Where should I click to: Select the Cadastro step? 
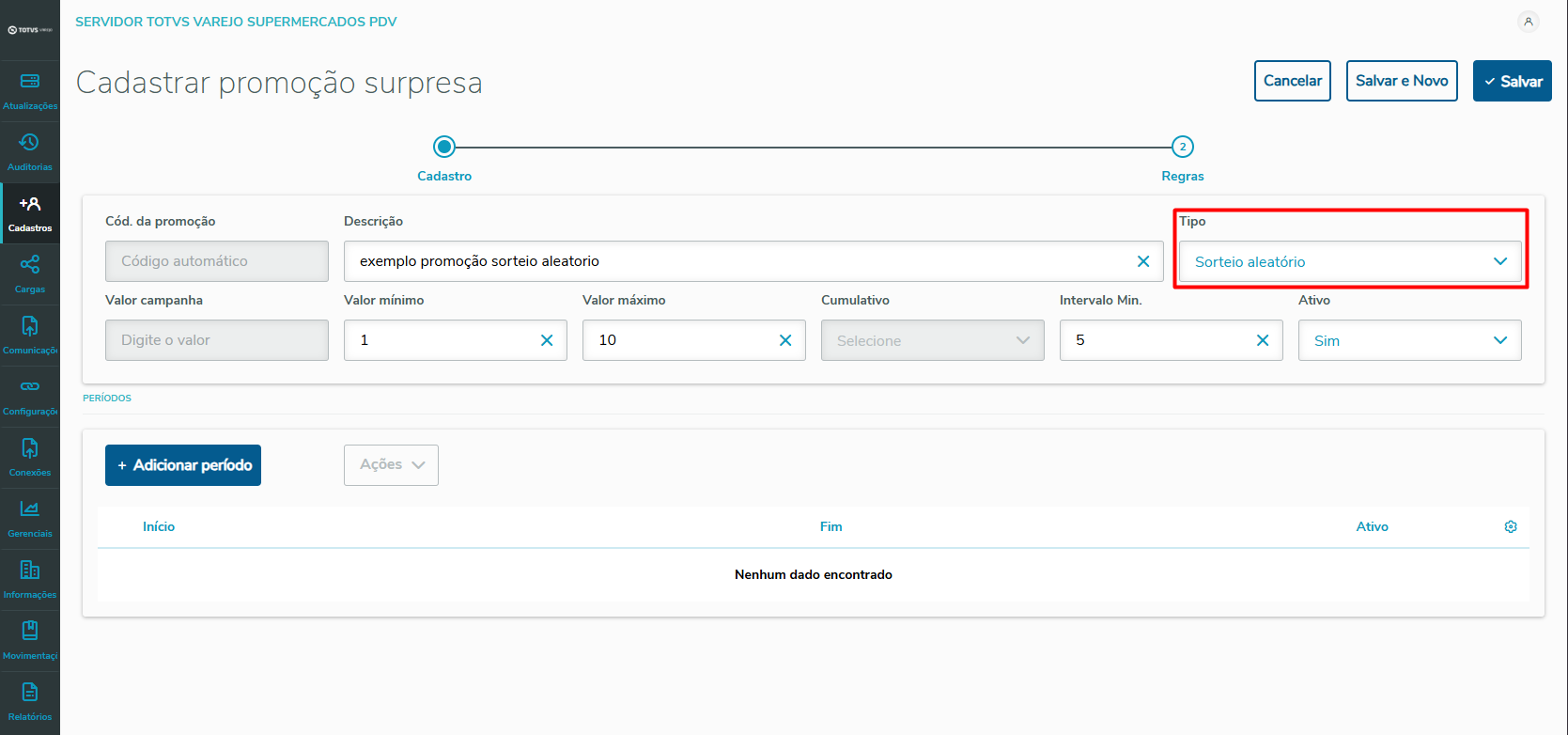(x=444, y=148)
